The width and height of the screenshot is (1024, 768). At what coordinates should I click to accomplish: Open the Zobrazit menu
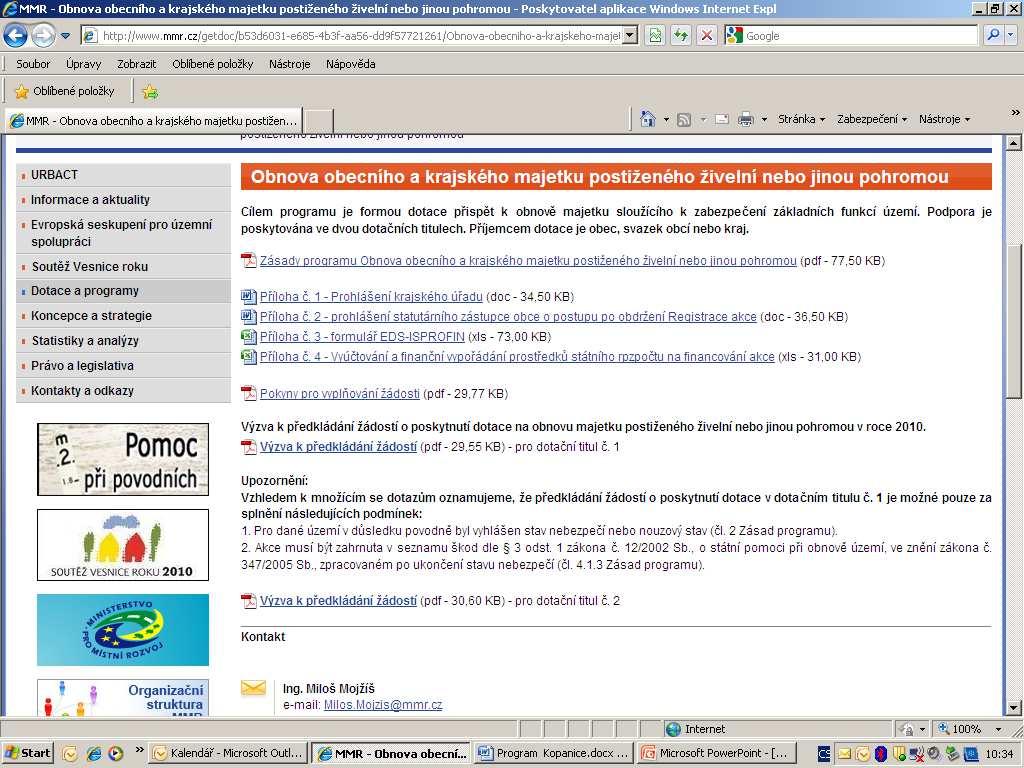[x=136, y=64]
